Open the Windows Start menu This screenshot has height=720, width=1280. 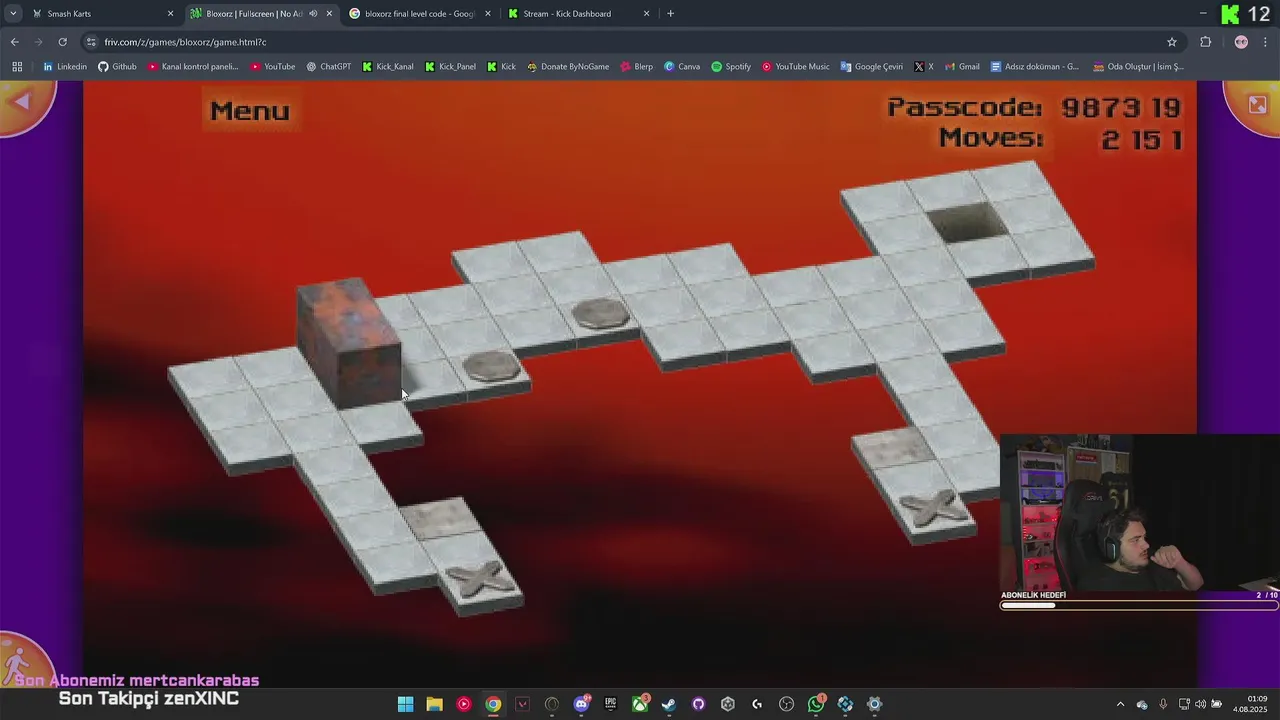(x=405, y=704)
